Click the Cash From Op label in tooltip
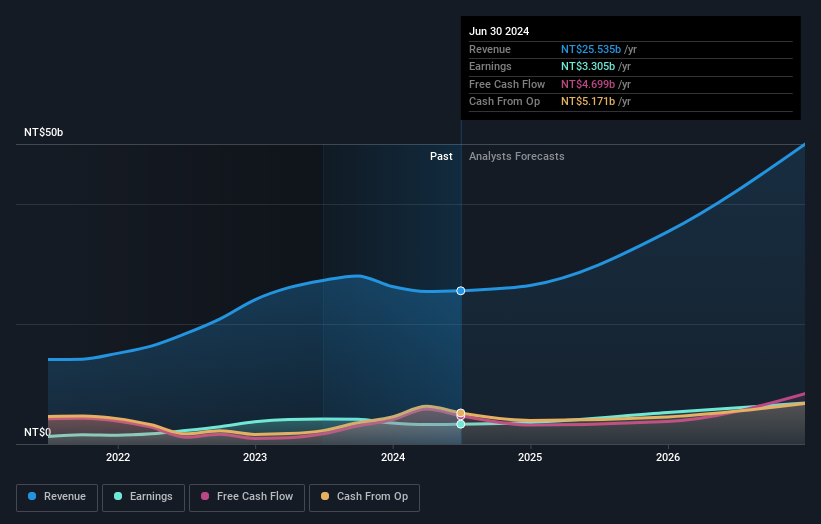The width and height of the screenshot is (821, 524). coord(504,102)
